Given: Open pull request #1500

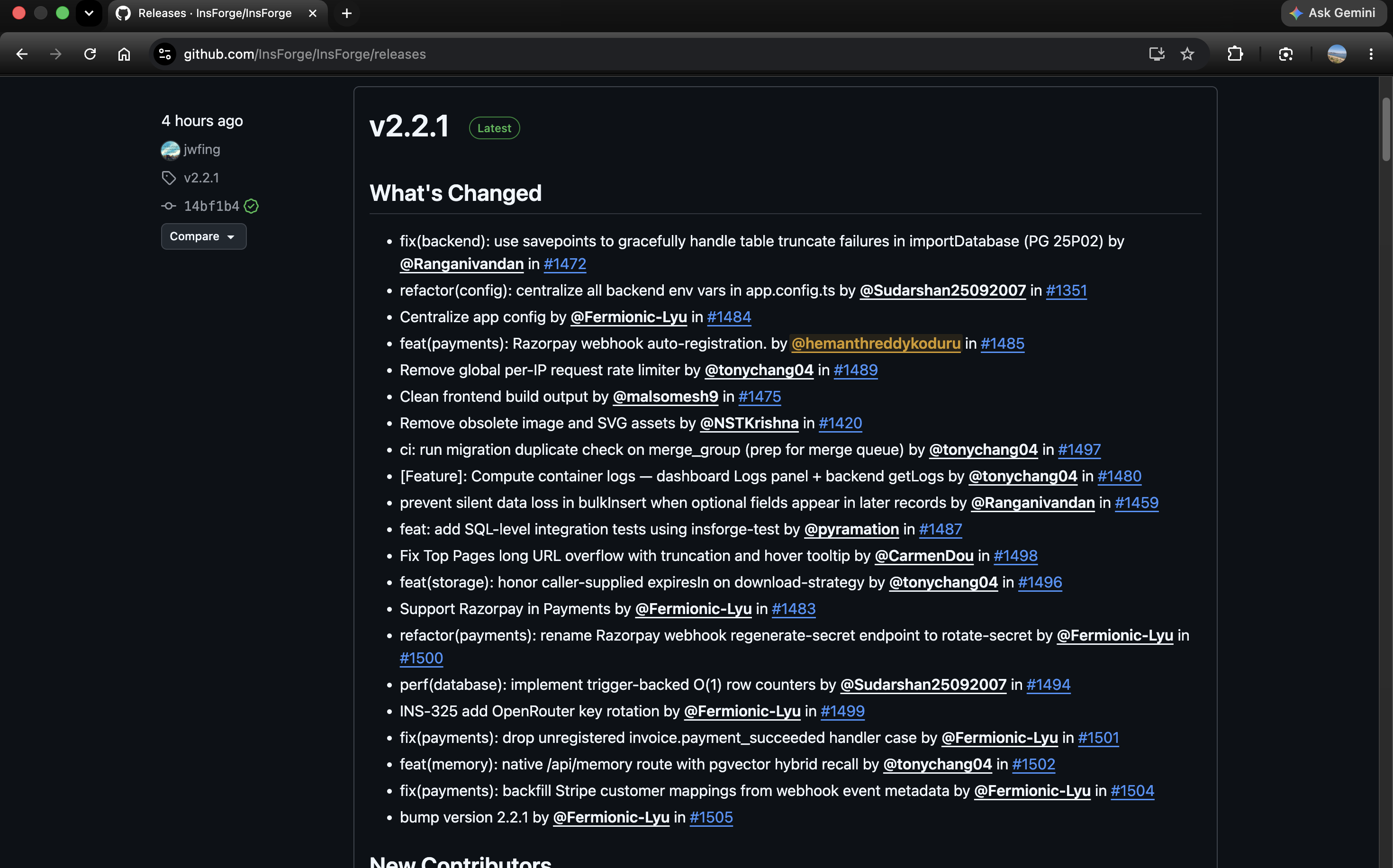Looking at the screenshot, I should (421, 658).
